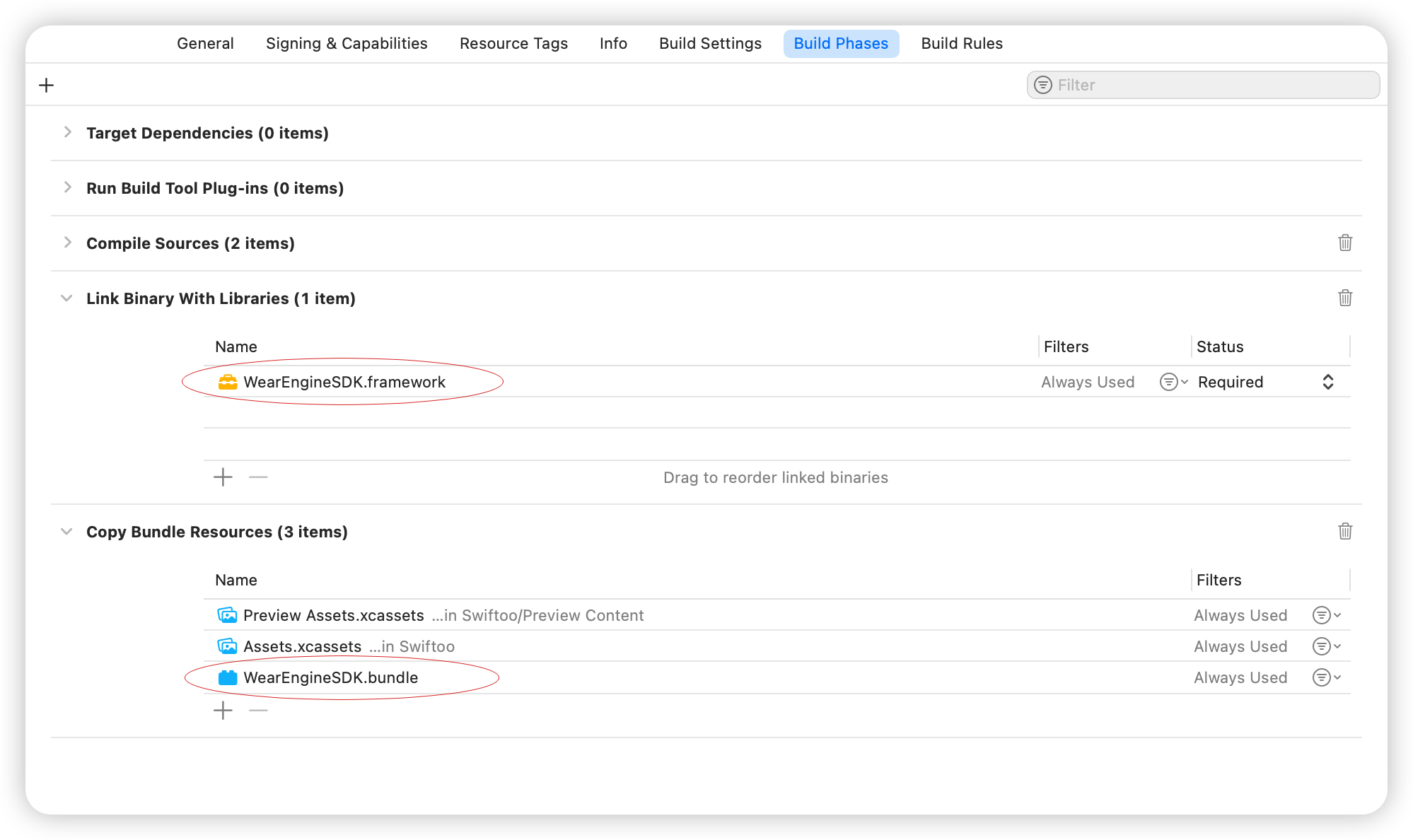Click the WearEngineSDK.bundle blue brick icon

pyautogui.click(x=228, y=677)
